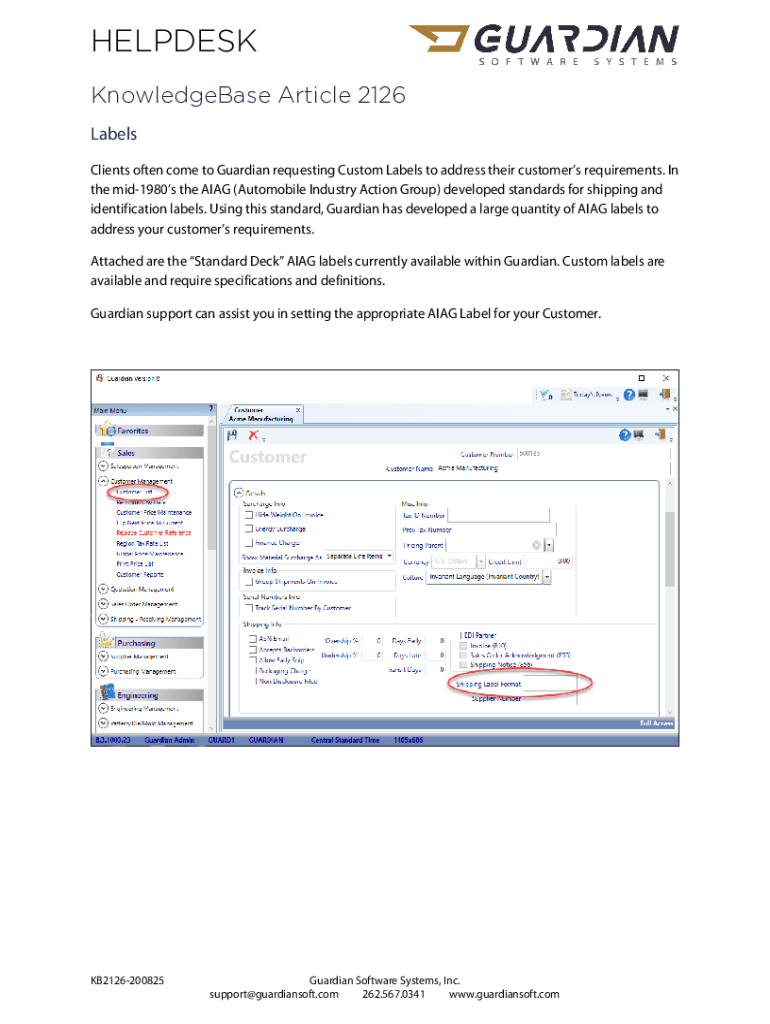Expand Quotation Management in Main Menu
This screenshot has width=770, height=1024.
(x=102, y=589)
